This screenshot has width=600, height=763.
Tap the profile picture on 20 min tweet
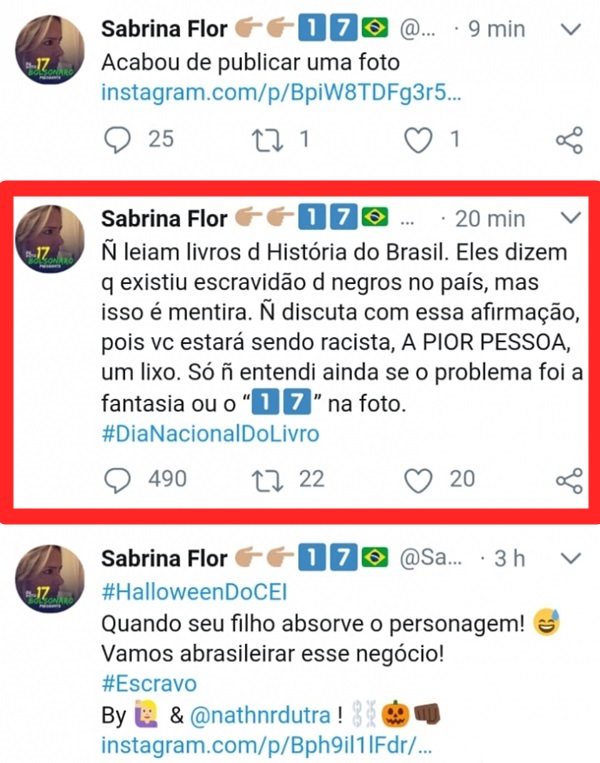[50, 238]
